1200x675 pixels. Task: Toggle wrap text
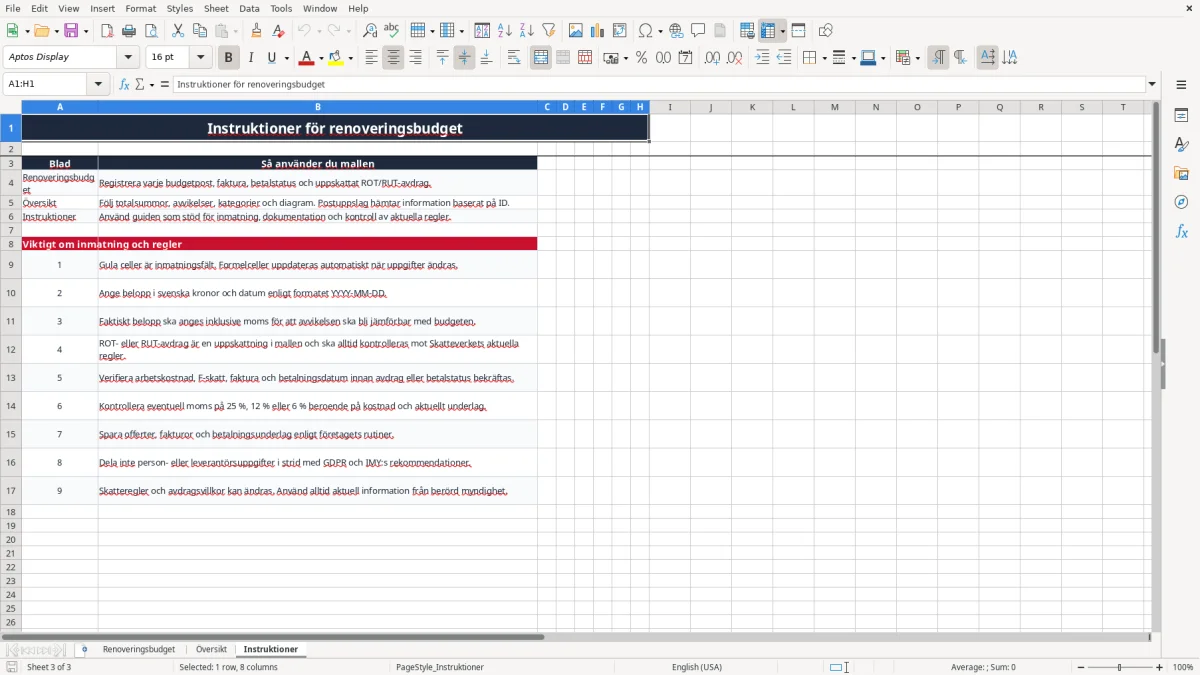tap(514, 58)
